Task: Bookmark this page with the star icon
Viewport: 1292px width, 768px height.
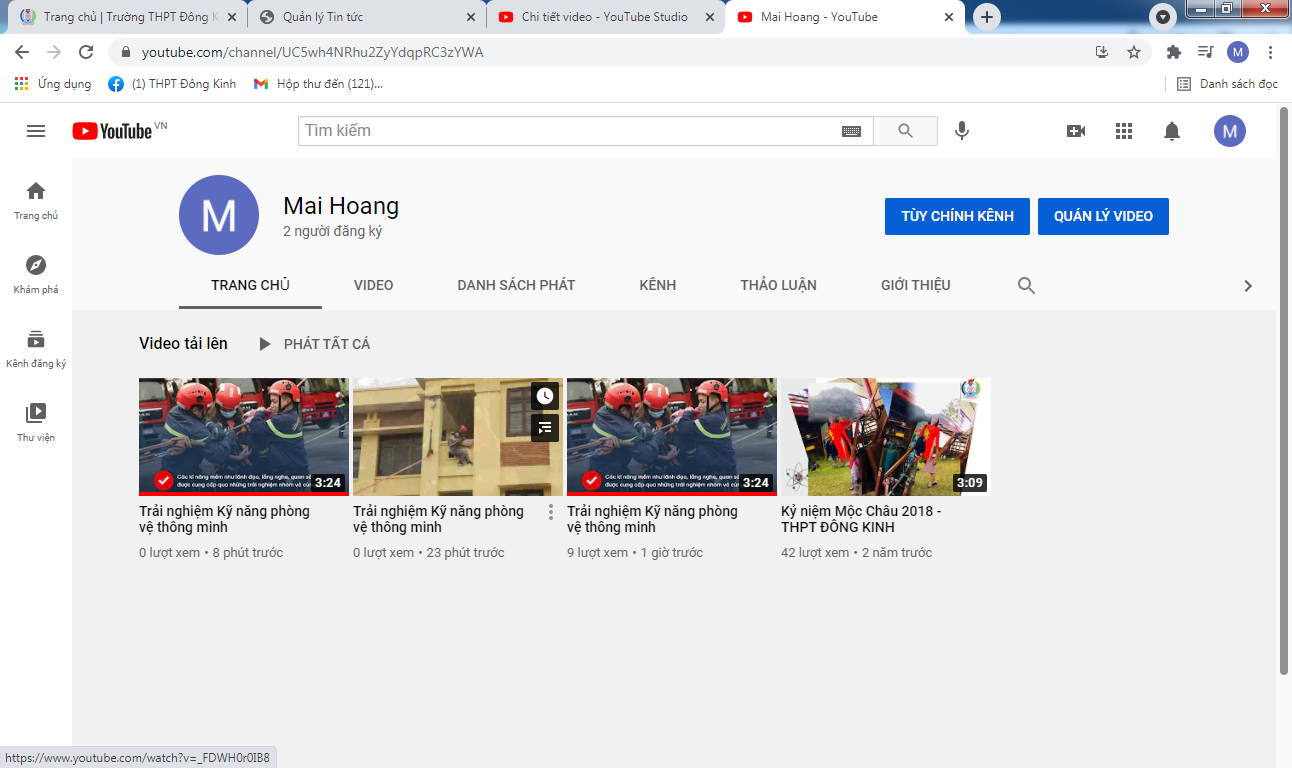Action: point(1134,52)
